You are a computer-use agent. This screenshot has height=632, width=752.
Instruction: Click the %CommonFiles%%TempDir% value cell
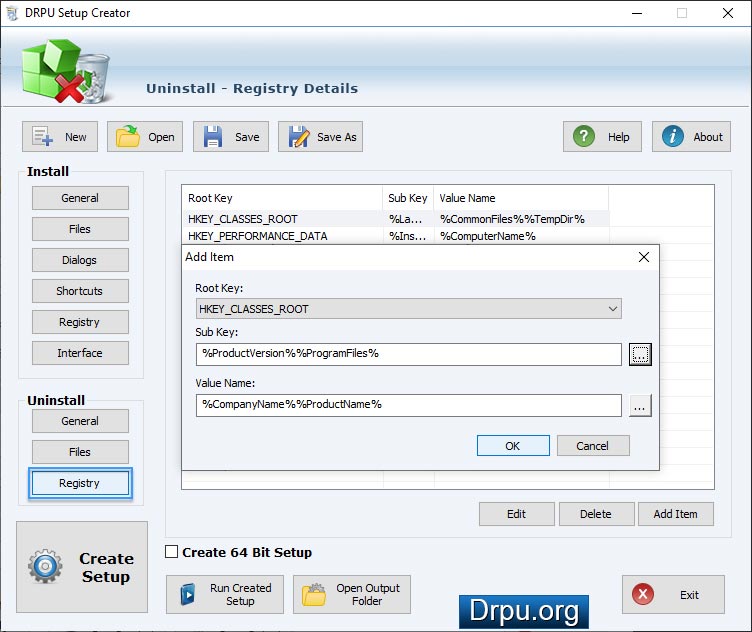512,220
